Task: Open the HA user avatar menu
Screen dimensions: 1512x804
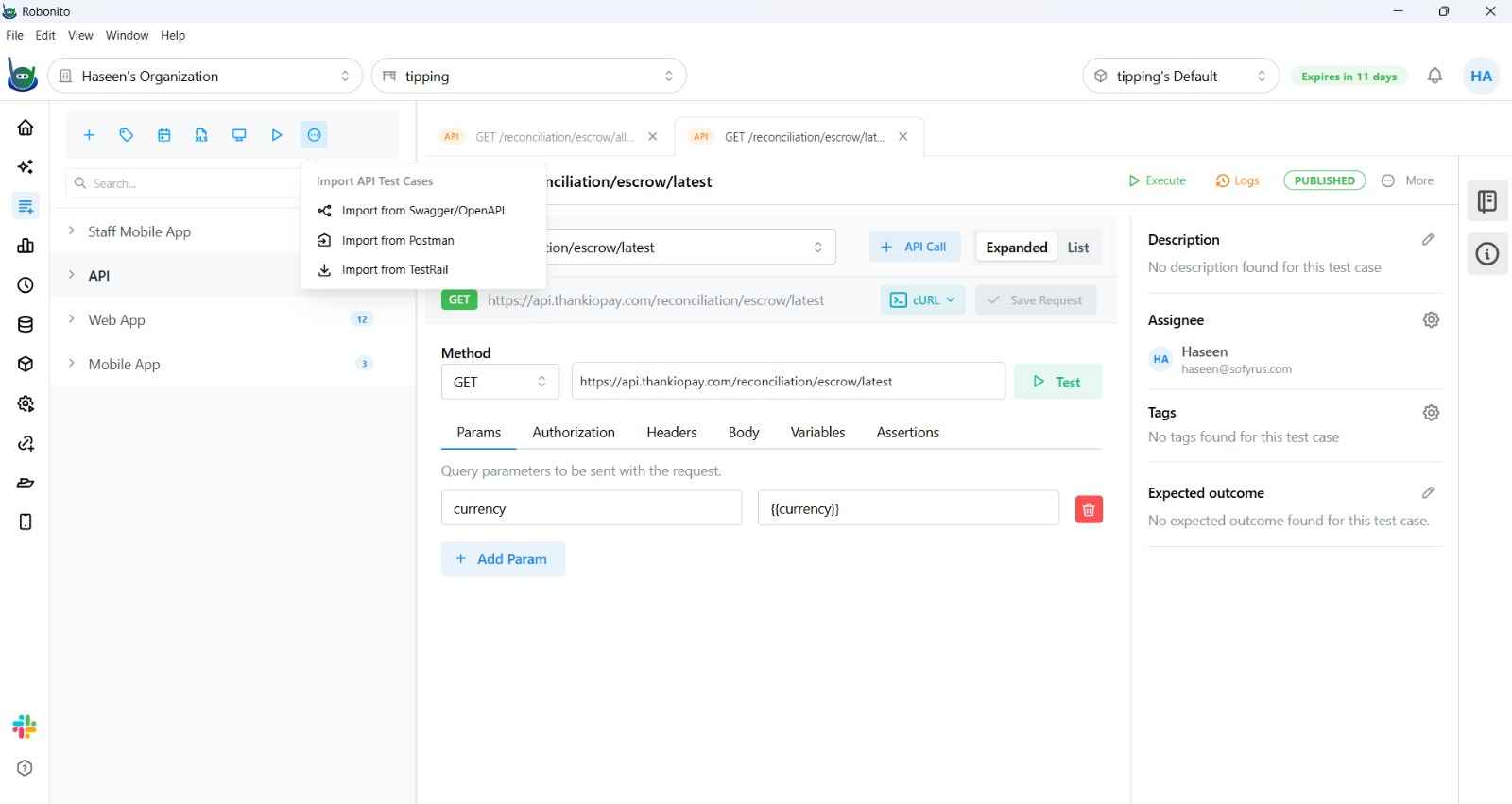Action: pyautogui.click(x=1481, y=76)
